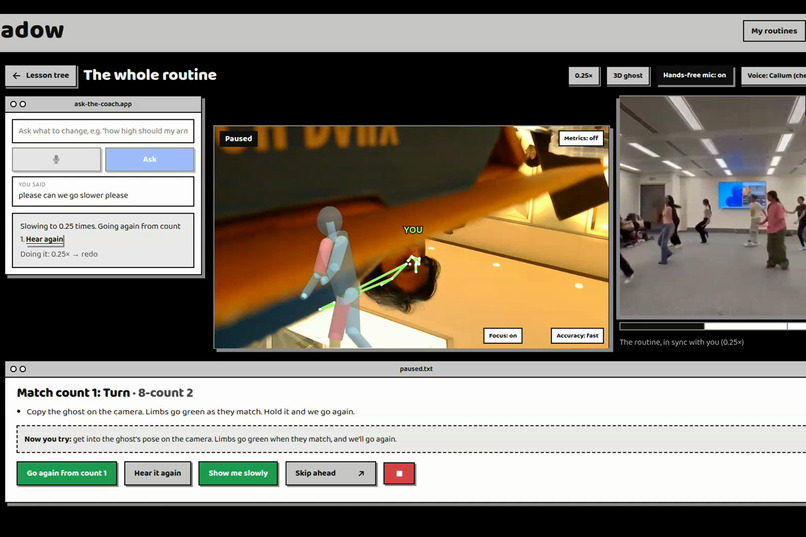Toggle Hands-free mic: on
This screenshot has height=537, width=806.
pos(694,75)
